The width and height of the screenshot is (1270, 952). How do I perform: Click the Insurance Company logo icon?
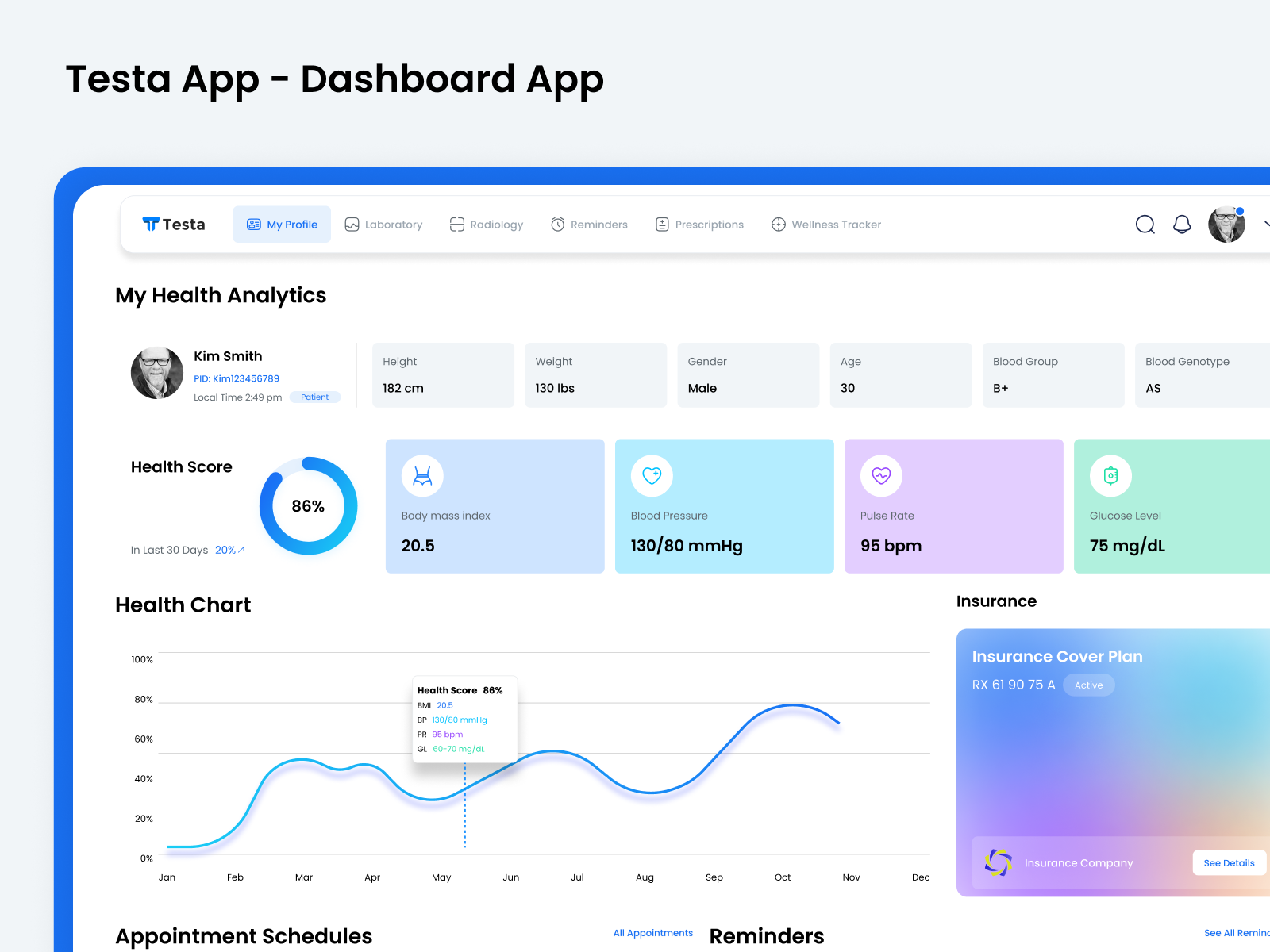[x=998, y=862]
